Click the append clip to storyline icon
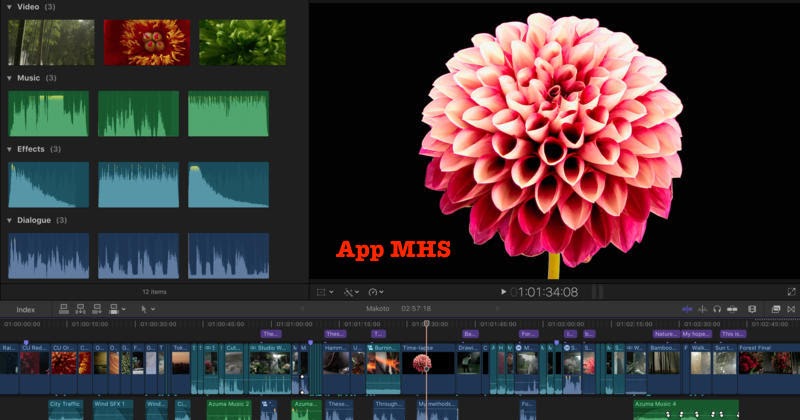 click(x=97, y=309)
